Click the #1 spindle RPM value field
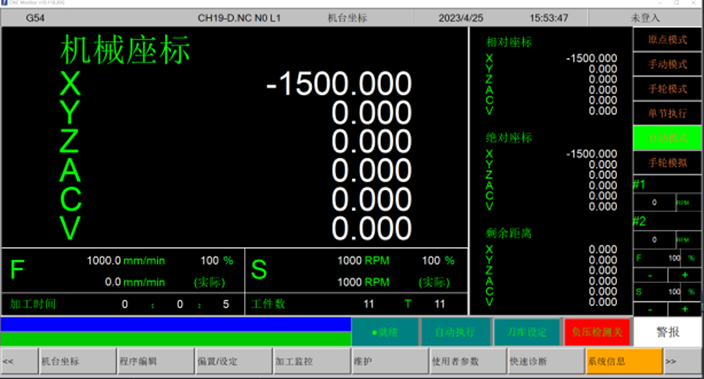Screen dimensions: 704x379 (655, 203)
